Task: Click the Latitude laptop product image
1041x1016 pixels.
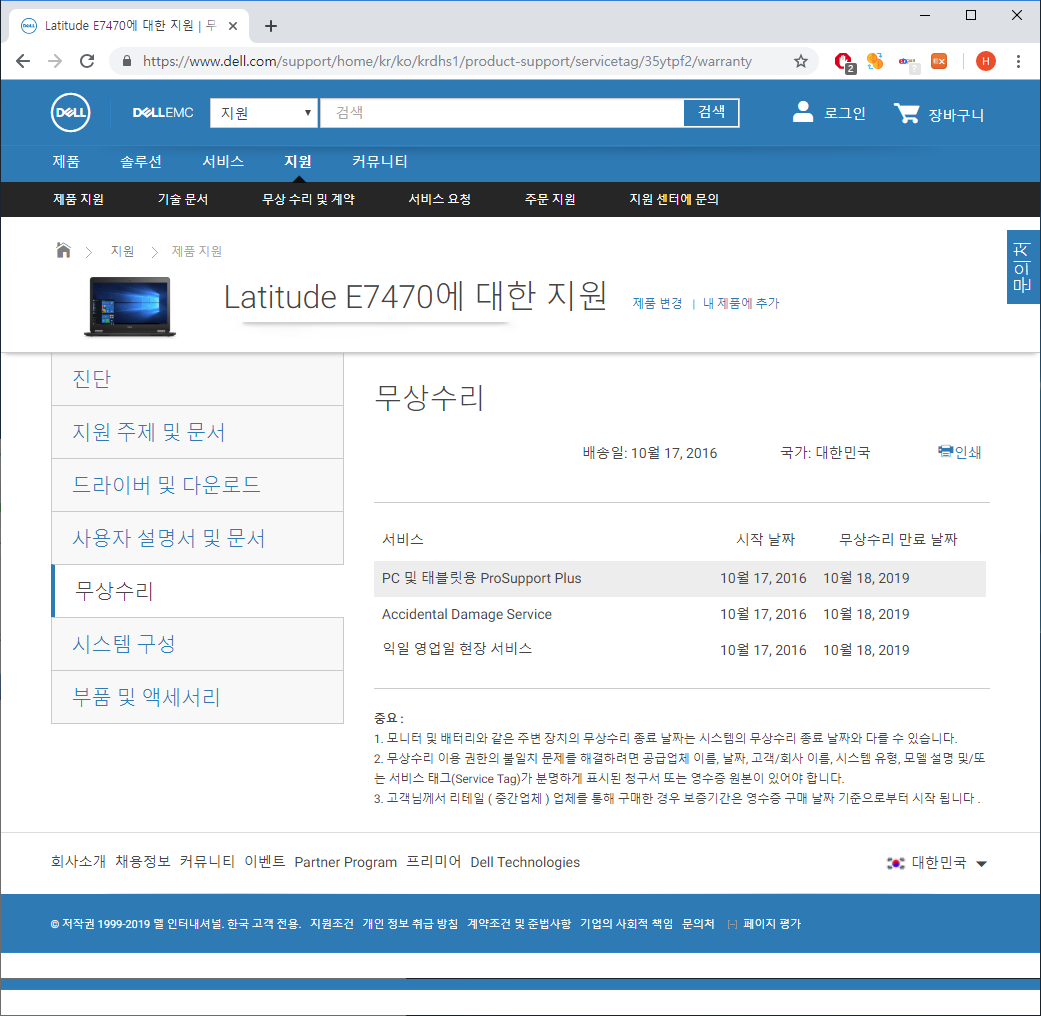Action: coord(130,307)
